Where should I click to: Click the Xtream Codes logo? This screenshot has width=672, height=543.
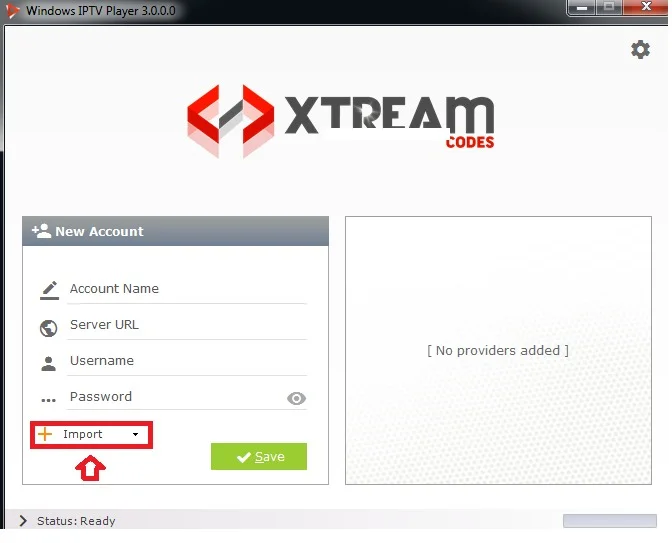click(x=341, y=121)
